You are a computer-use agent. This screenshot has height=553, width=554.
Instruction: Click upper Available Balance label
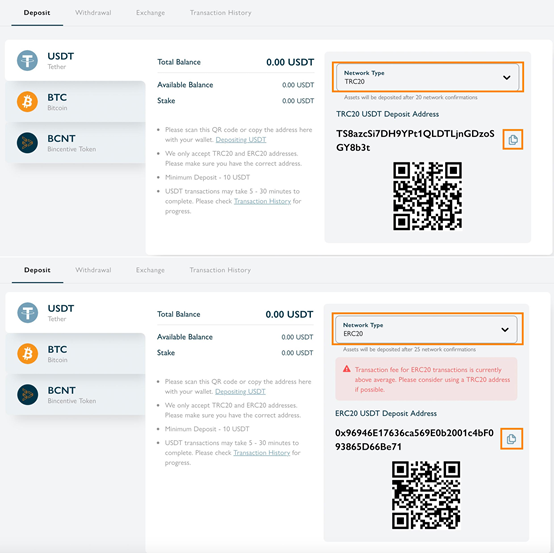[x=185, y=85]
